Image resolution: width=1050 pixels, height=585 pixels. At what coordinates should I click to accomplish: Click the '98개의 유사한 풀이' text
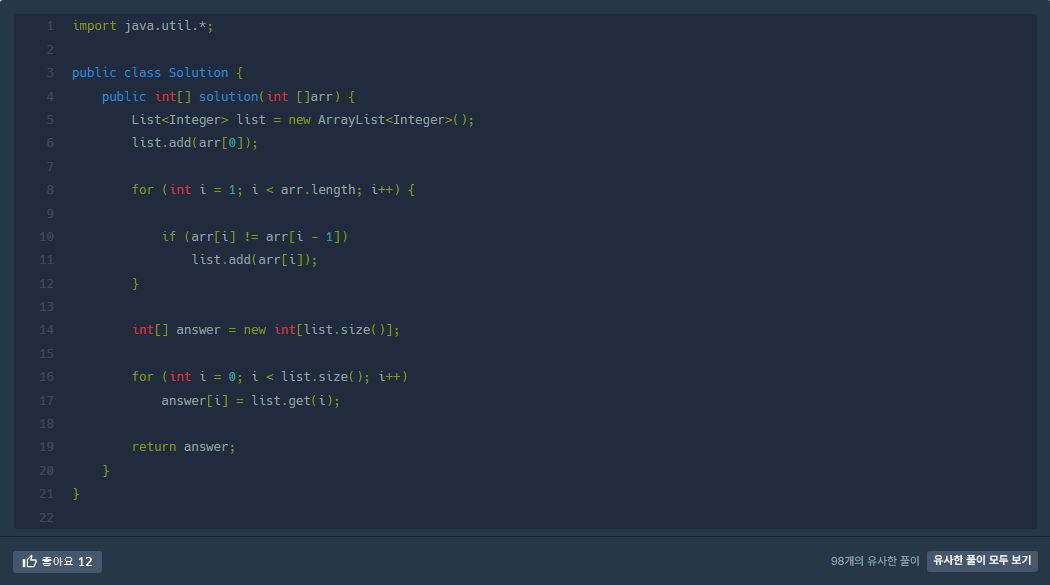tap(875, 561)
